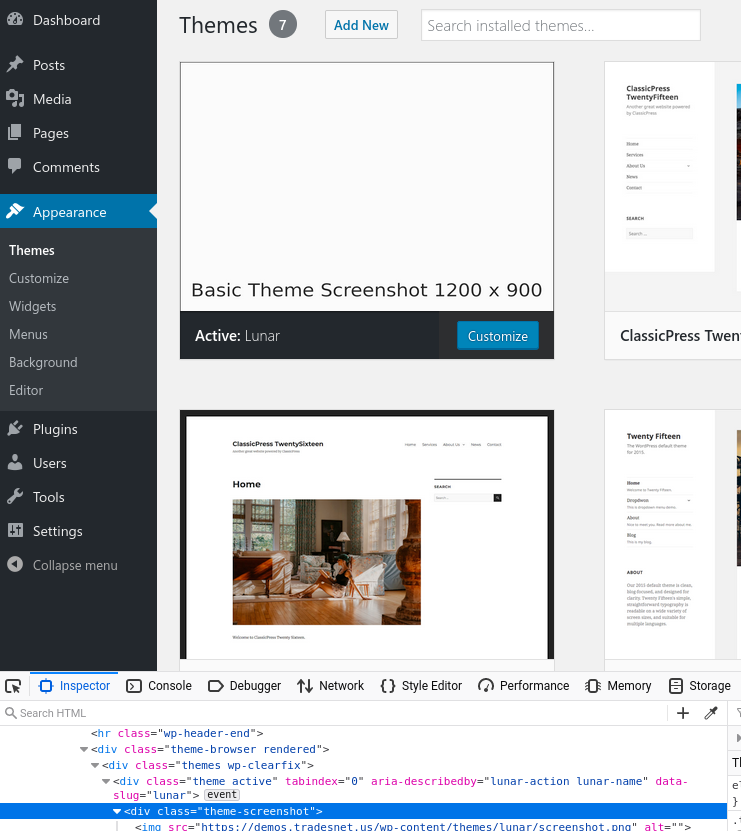741x831 pixels.
Task: Open the Media library icon
Action: [x=15, y=99]
